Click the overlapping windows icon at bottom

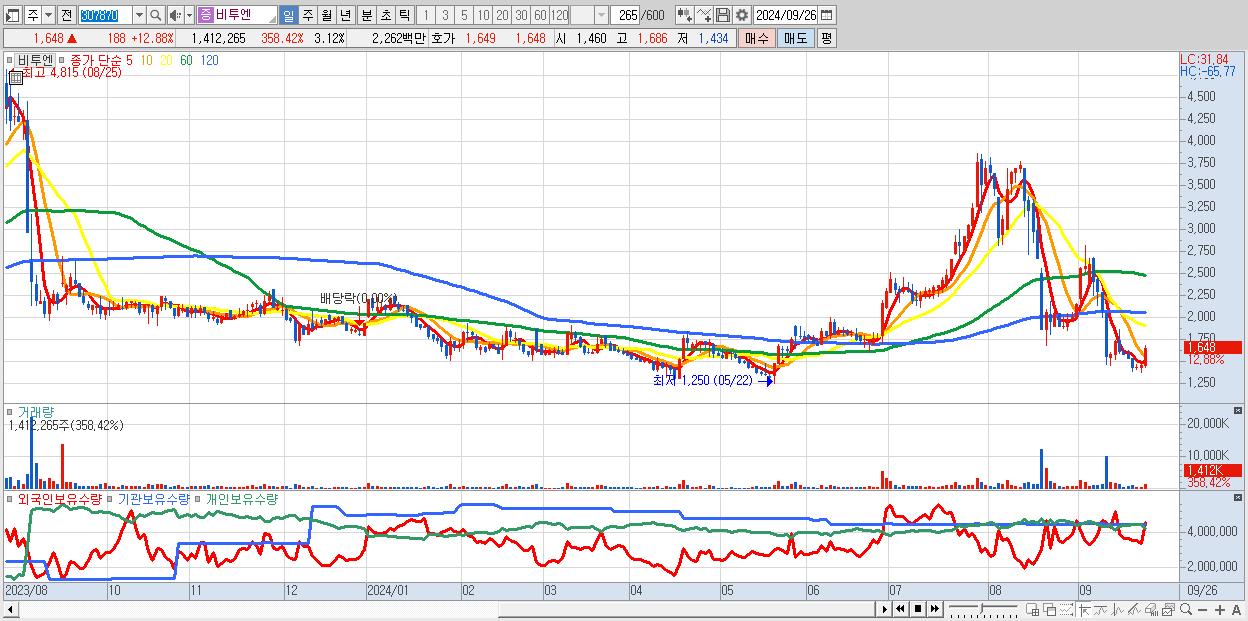pyautogui.click(x=1050, y=609)
